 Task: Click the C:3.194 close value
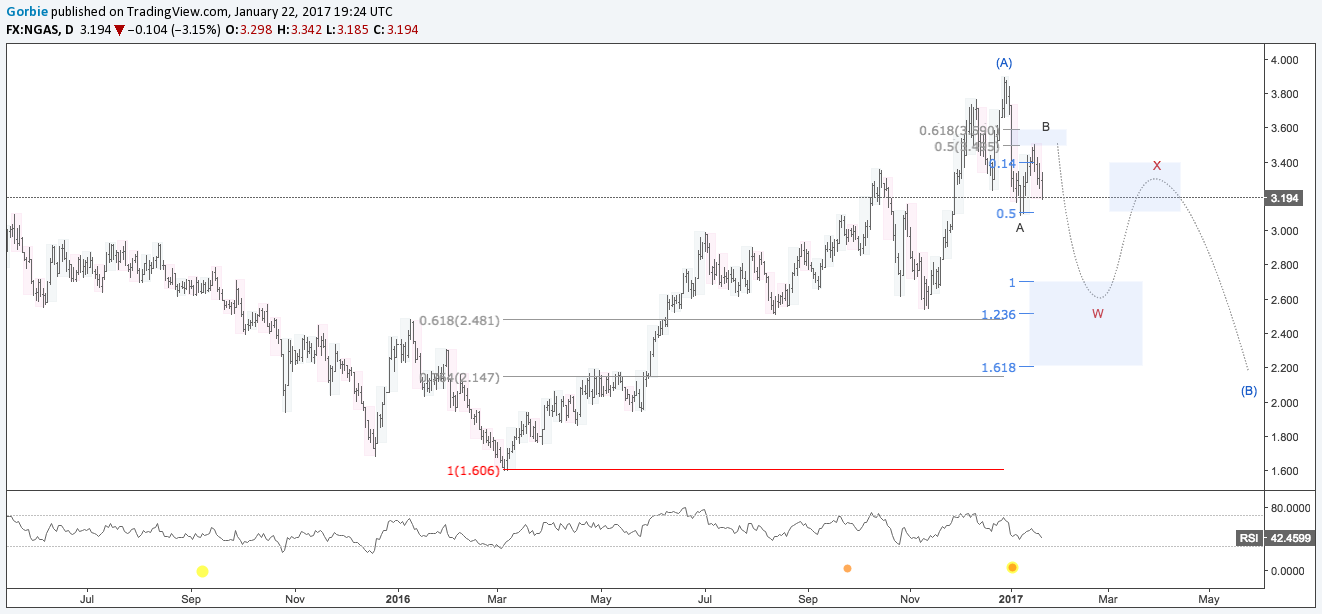coord(395,30)
